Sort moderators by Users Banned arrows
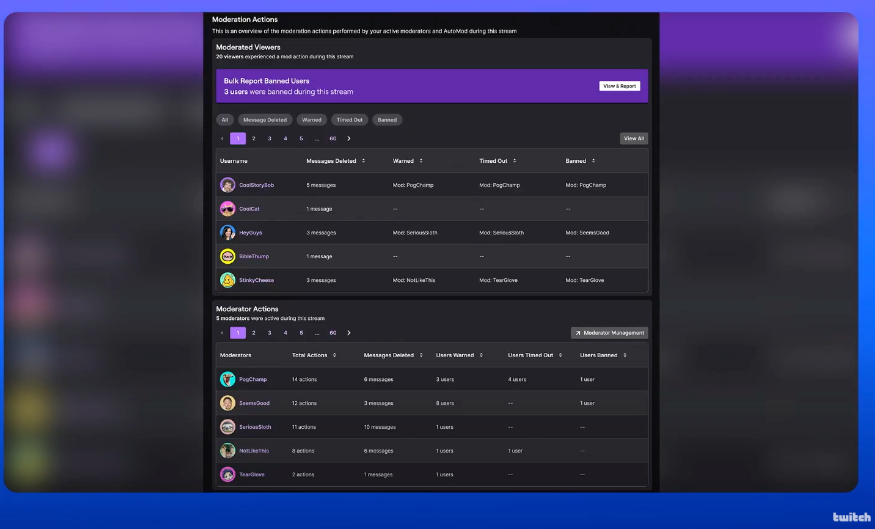 pos(624,355)
